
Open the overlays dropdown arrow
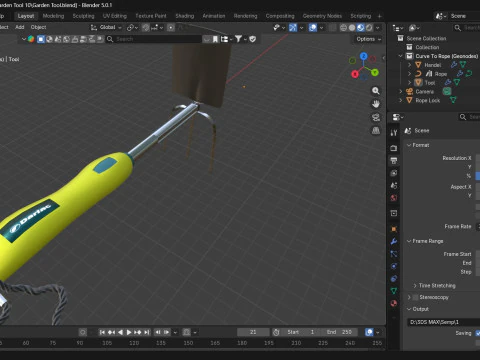point(321,28)
